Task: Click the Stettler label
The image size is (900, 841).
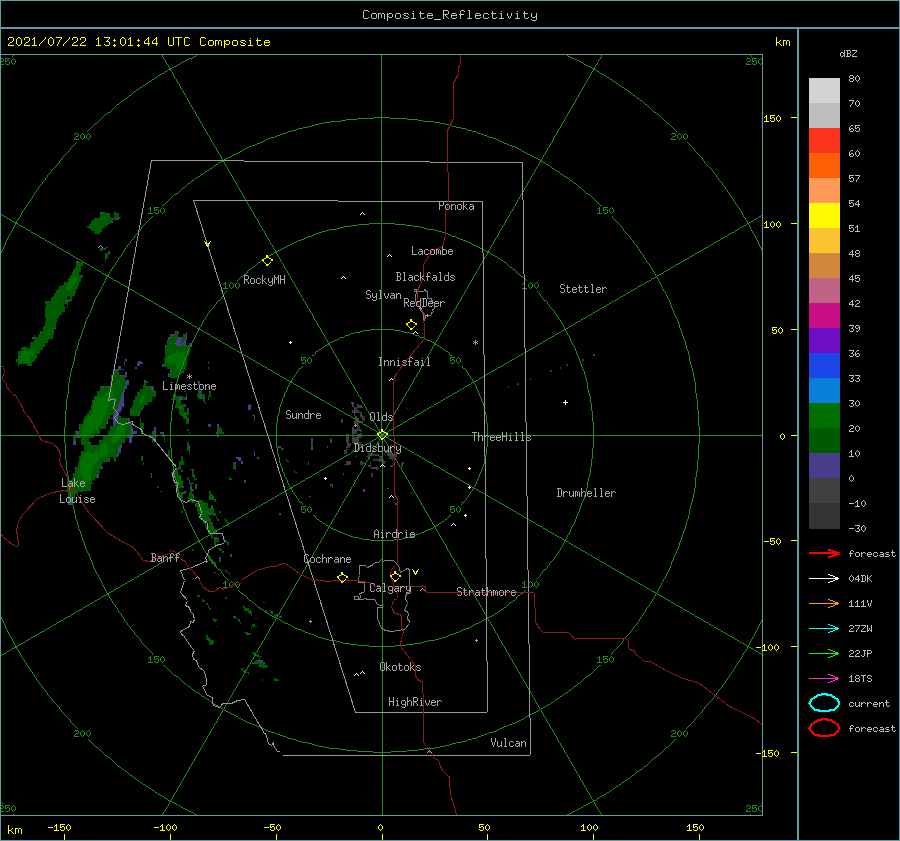Action: 583,289
